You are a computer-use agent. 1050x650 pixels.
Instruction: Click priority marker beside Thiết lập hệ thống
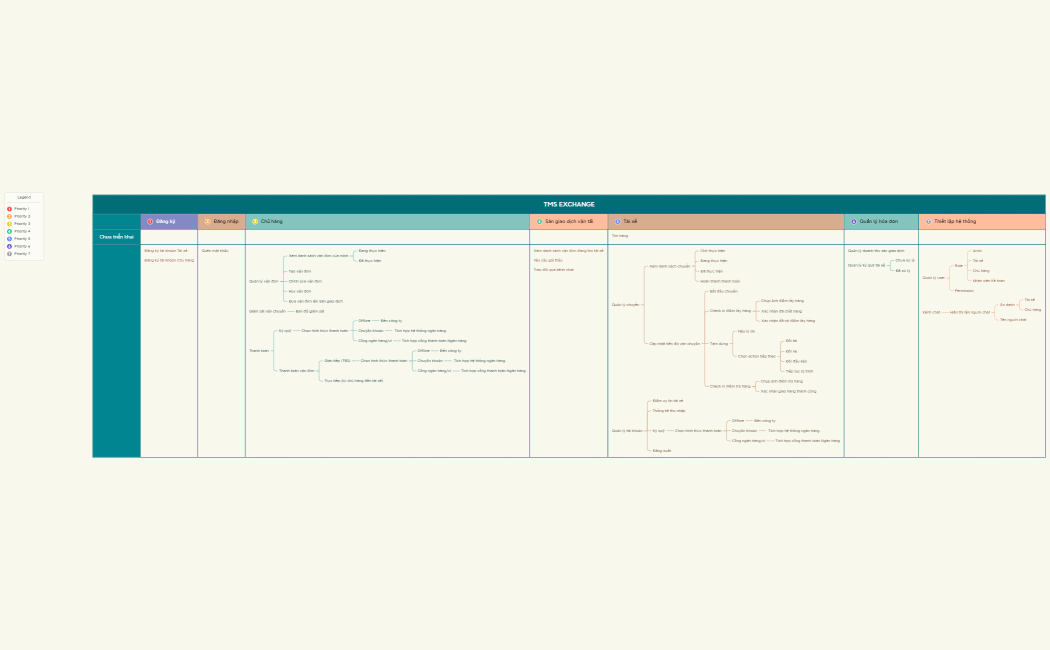click(x=928, y=221)
